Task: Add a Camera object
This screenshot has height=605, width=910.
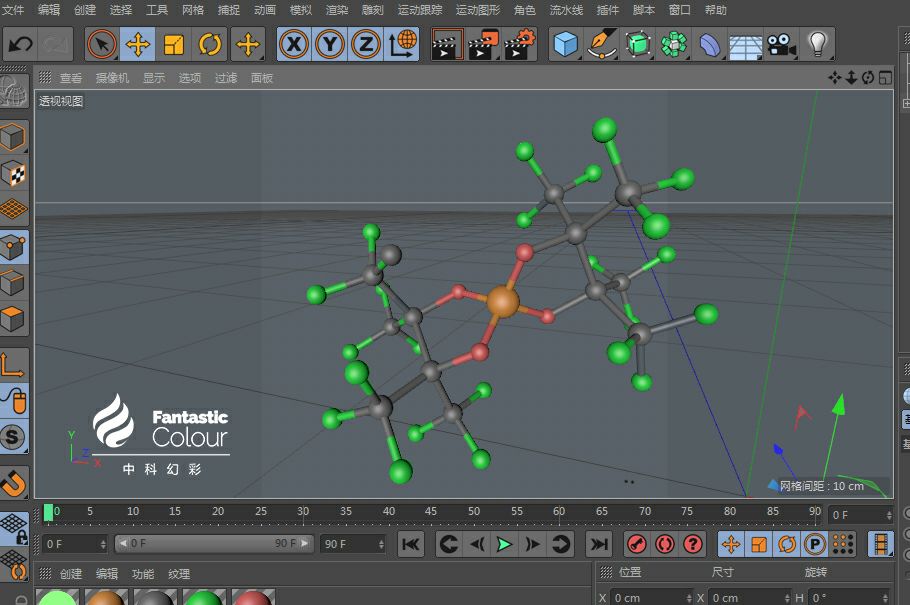Action: click(x=780, y=44)
